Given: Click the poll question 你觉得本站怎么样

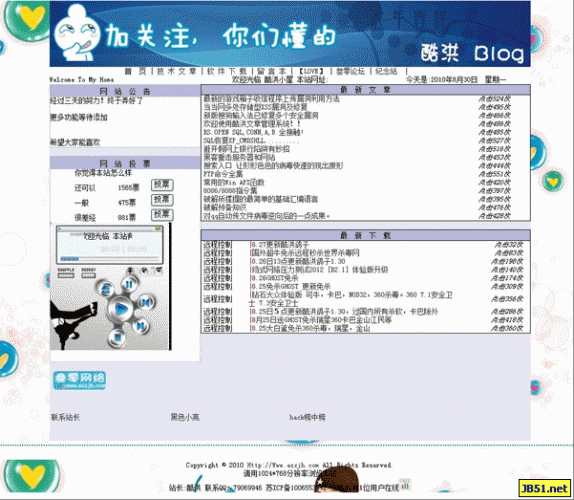Looking at the screenshot, I should click(x=103, y=173).
